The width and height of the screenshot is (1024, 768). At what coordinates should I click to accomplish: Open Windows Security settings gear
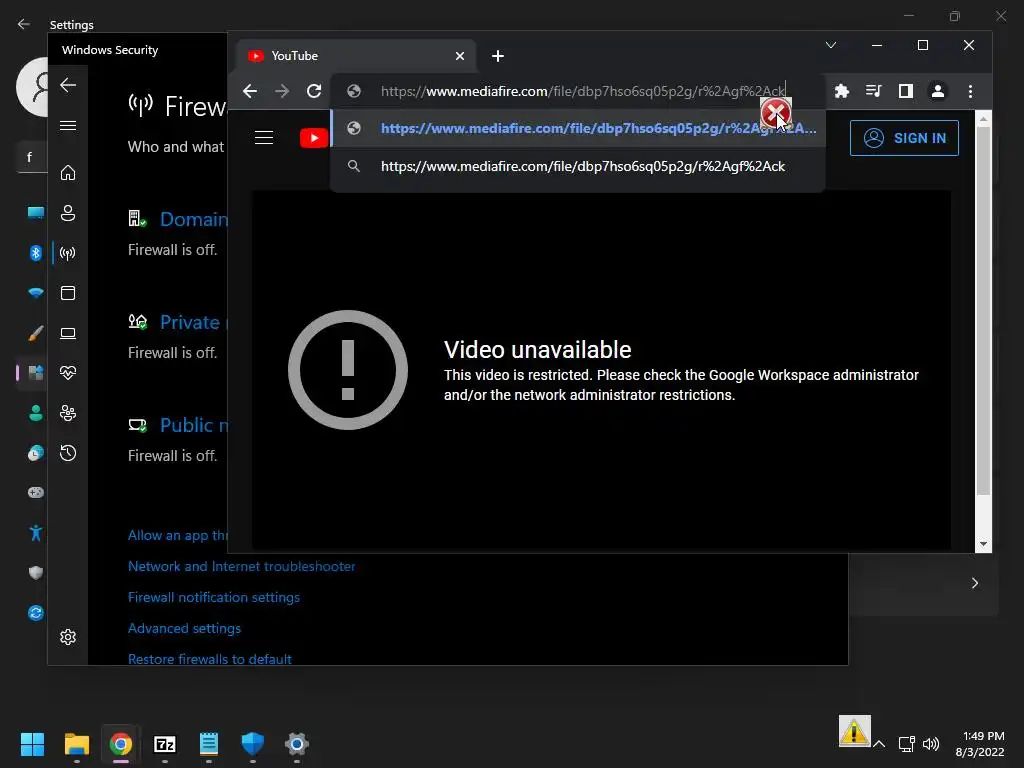pos(68,637)
